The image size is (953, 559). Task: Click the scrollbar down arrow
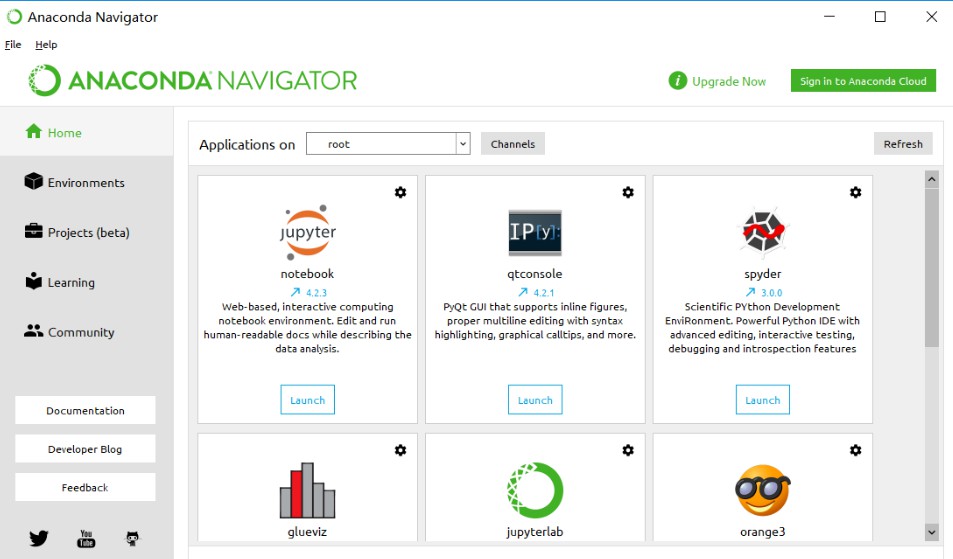pyautogui.click(x=931, y=532)
